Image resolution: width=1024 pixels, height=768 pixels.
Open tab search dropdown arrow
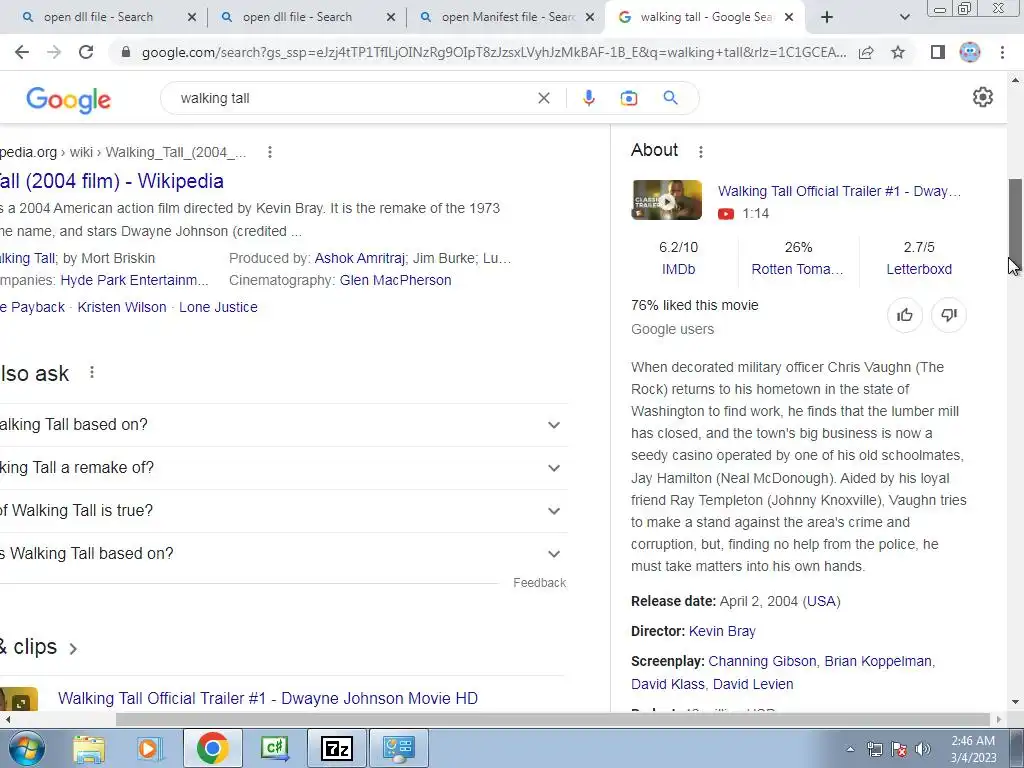coord(904,17)
